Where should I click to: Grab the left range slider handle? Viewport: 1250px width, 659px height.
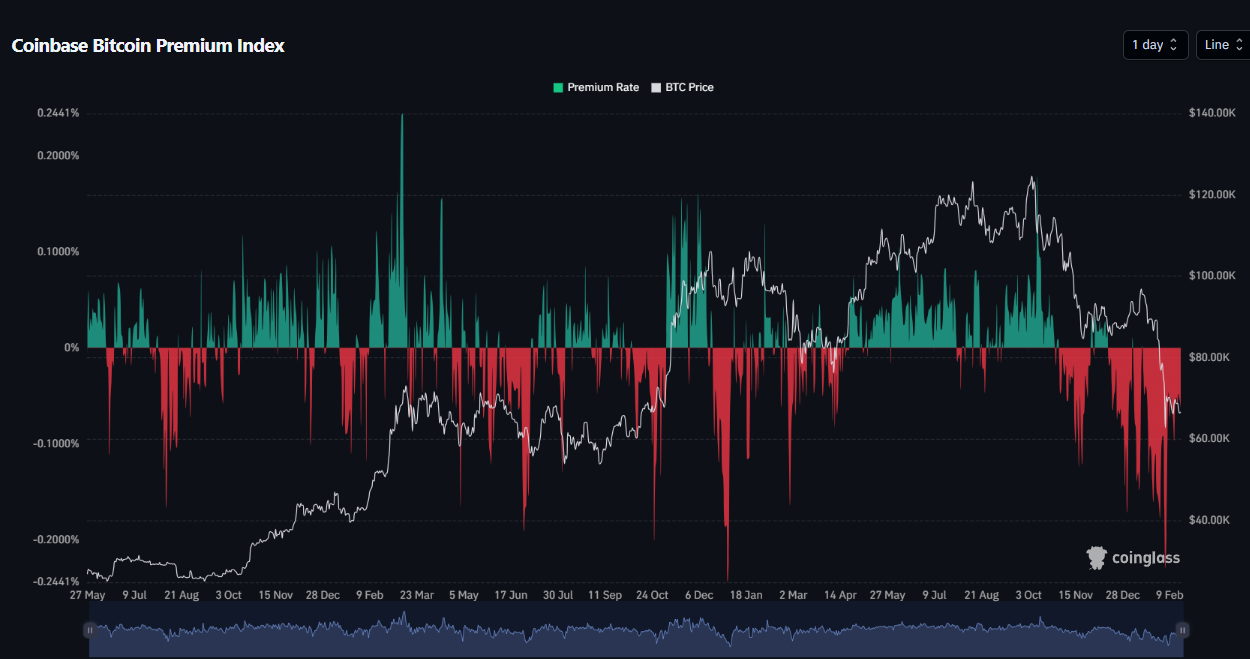tap(90, 630)
